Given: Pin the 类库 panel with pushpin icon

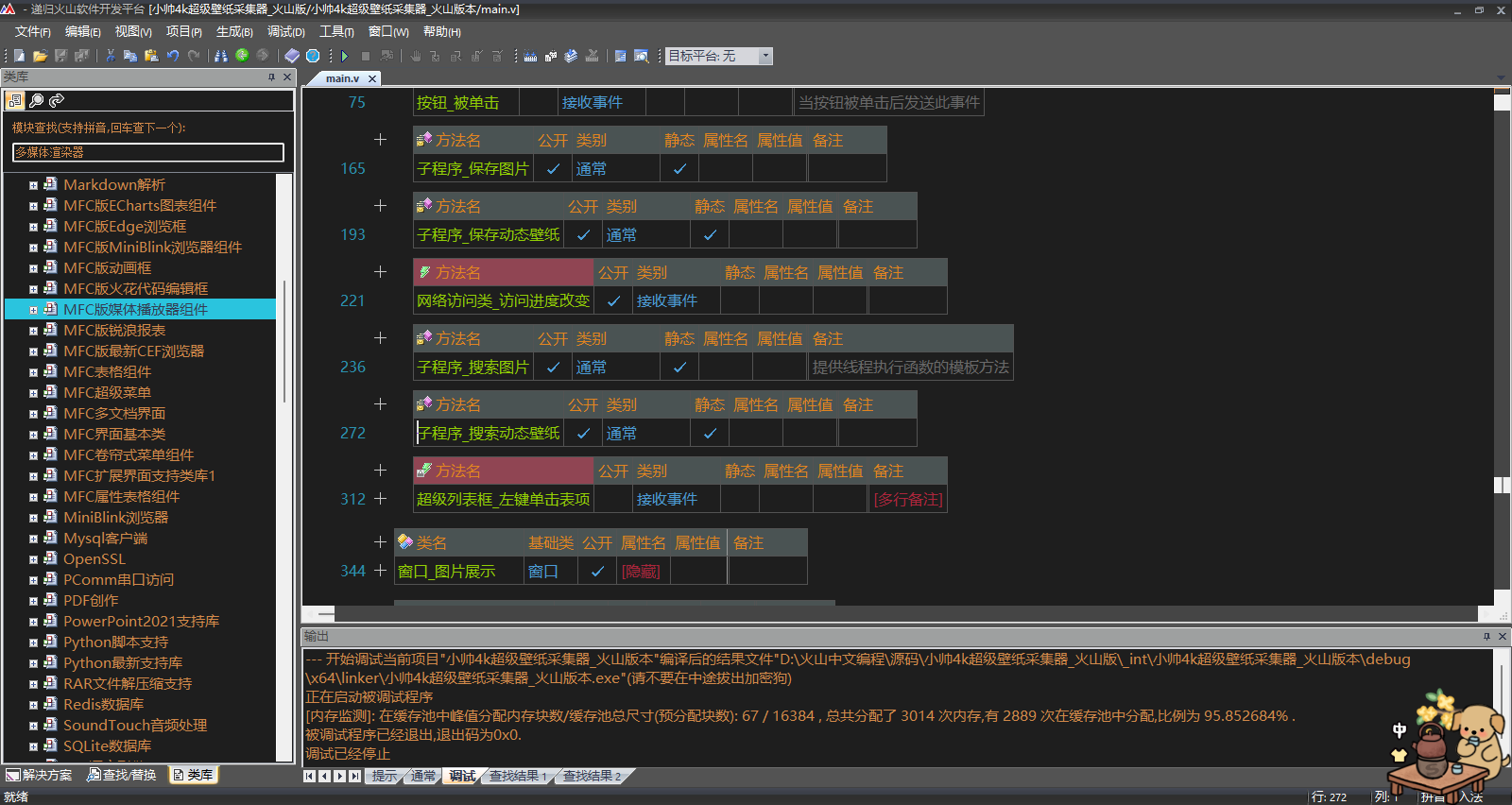Looking at the screenshot, I should click(271, 77).
